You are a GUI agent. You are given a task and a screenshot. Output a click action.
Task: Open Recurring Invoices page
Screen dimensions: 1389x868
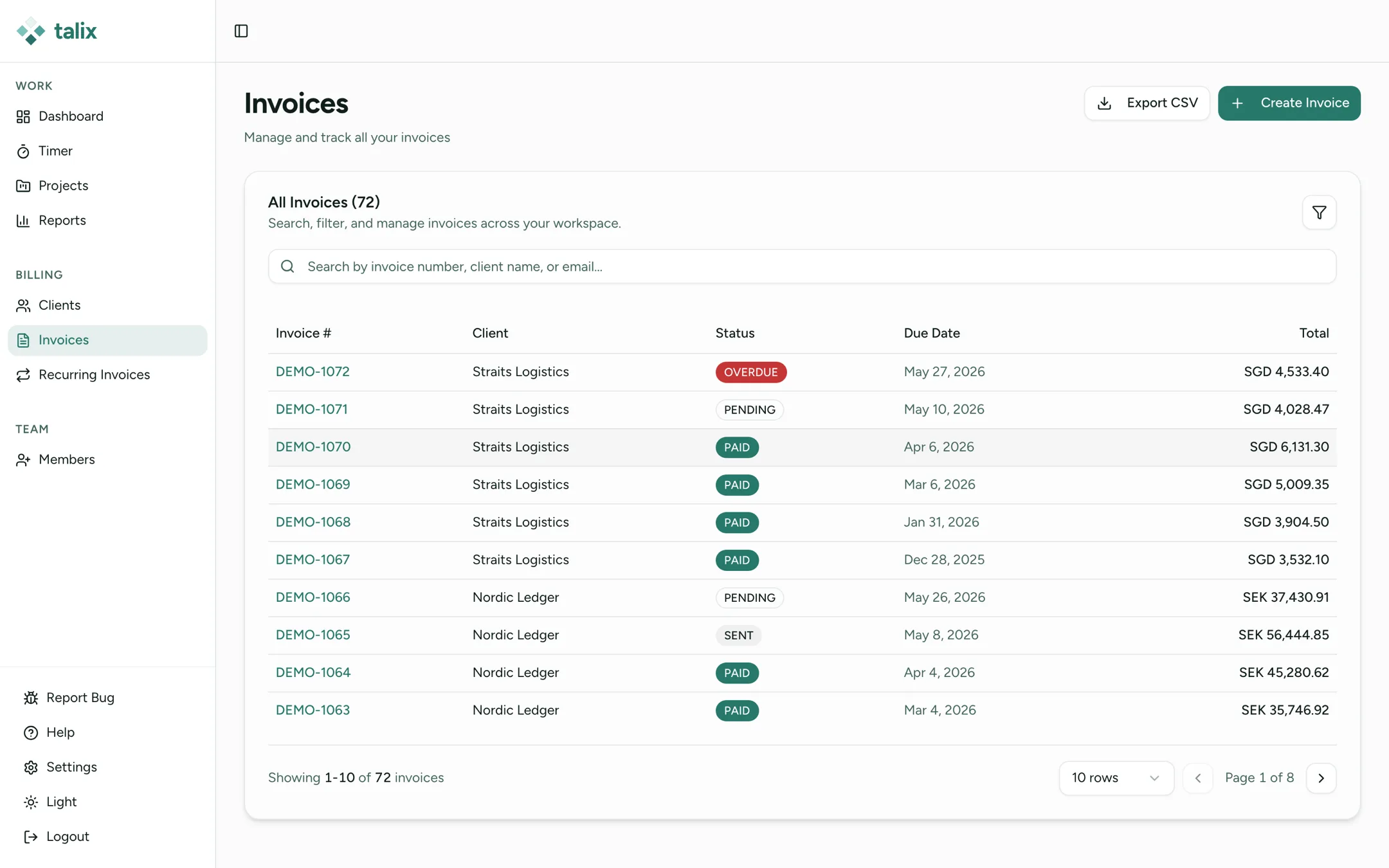pos(107,375)
